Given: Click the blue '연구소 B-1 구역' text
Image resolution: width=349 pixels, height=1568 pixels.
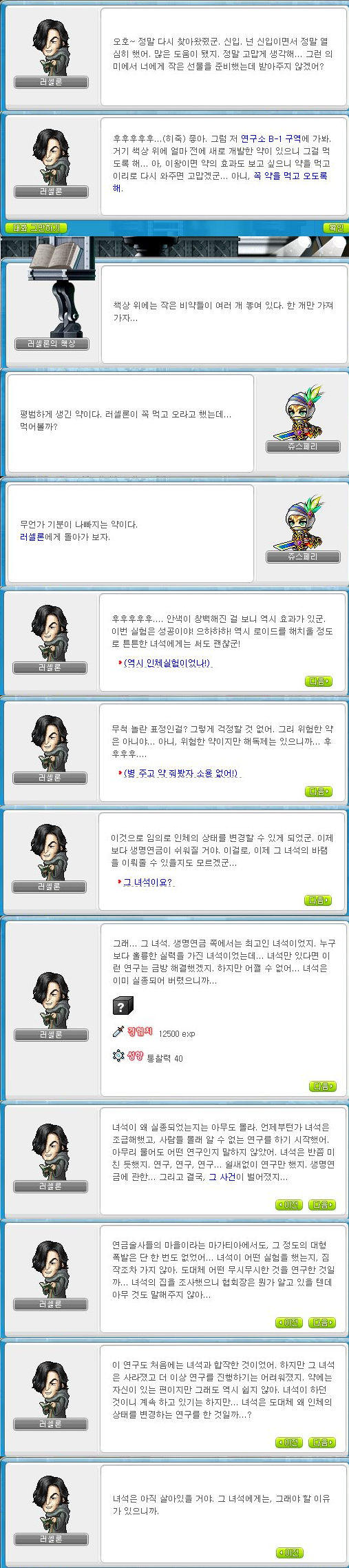Looking at the screenshot, I should coord(271,138).
